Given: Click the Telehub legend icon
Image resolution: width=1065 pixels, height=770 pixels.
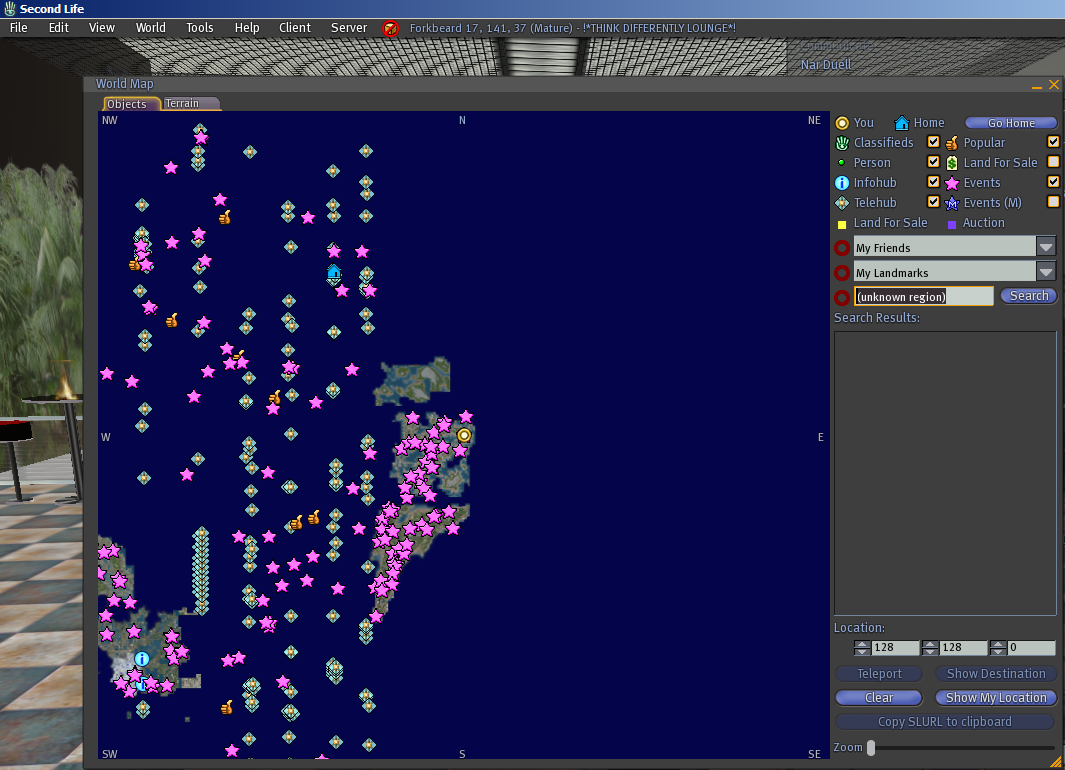Looking at the screenshot, I should pos(842,202).
